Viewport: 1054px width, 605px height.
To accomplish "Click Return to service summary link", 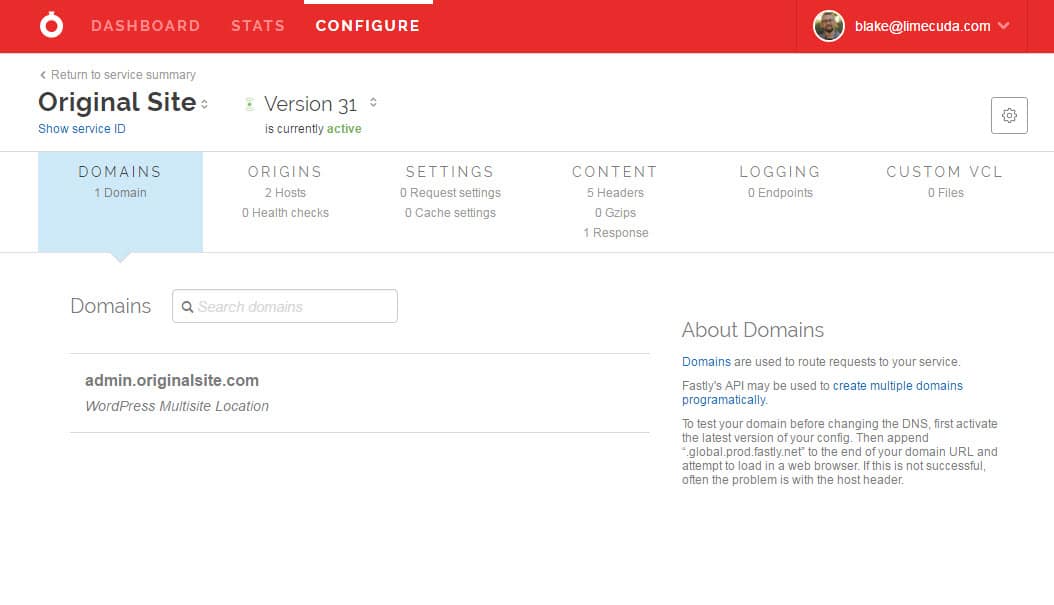I will [124, 75].
